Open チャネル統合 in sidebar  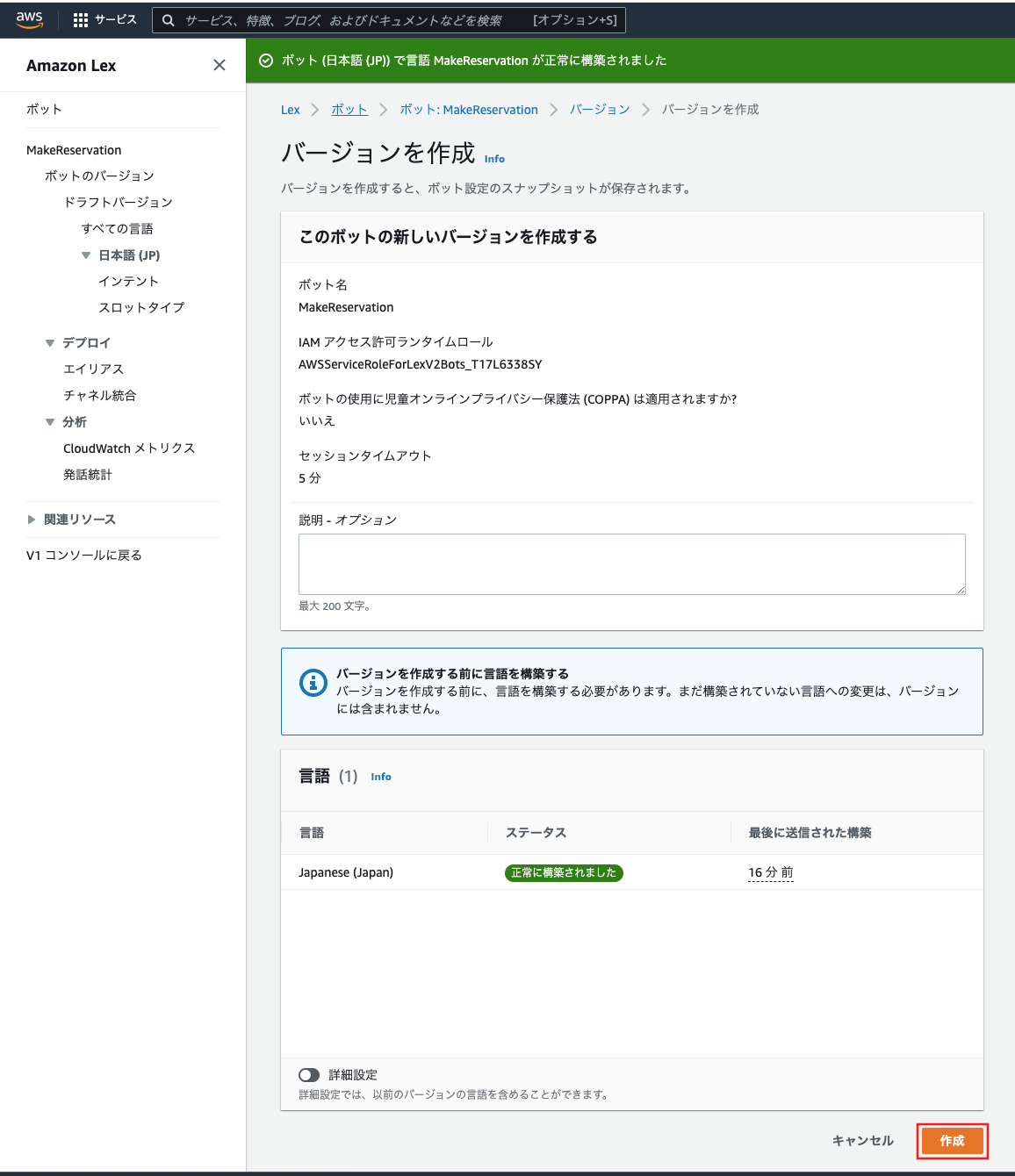pyautogui.click(x=100, y=396)
